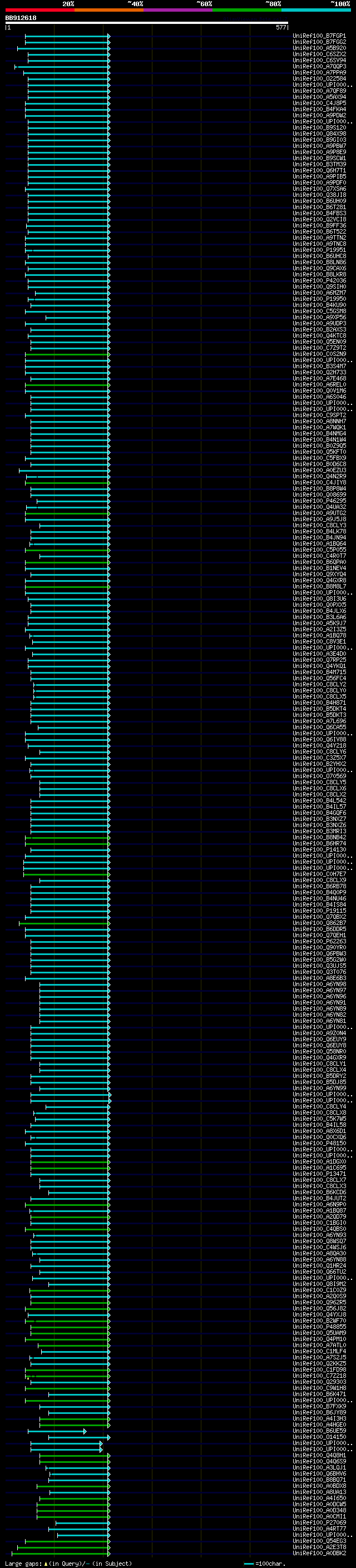Select hit UniRef100_Q08699
The width and height of the screenshot is (356, 1568).
click(319, 495)
